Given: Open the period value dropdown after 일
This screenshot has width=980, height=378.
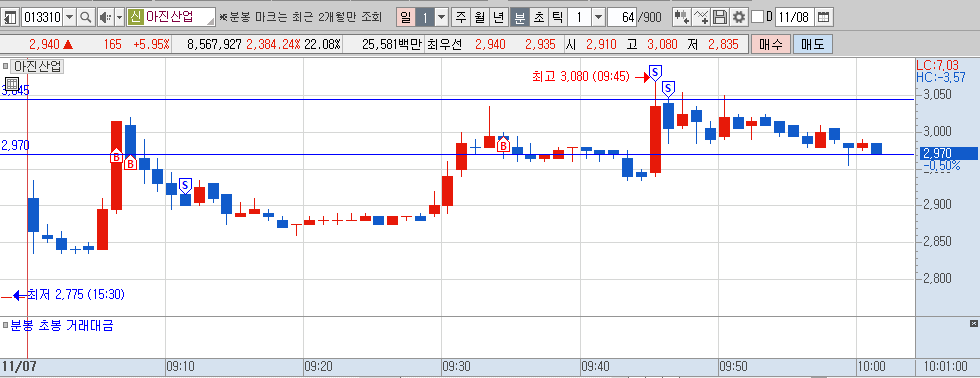Looking at the screenshot, I should [x=442, y=17].
